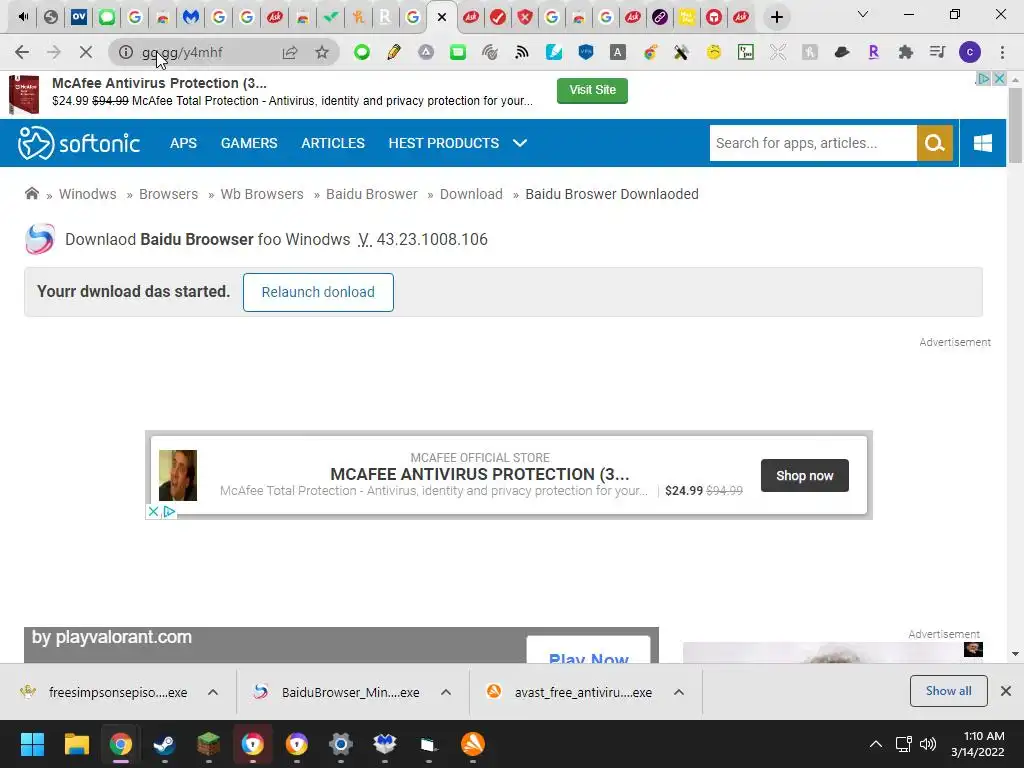Open Download breadcrumb link
The image size is (1024, 768).
(471, 194)
